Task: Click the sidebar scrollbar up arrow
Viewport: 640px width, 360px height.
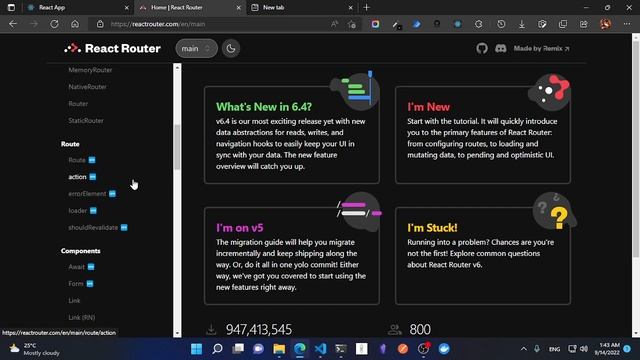Action: coord(177,67)
